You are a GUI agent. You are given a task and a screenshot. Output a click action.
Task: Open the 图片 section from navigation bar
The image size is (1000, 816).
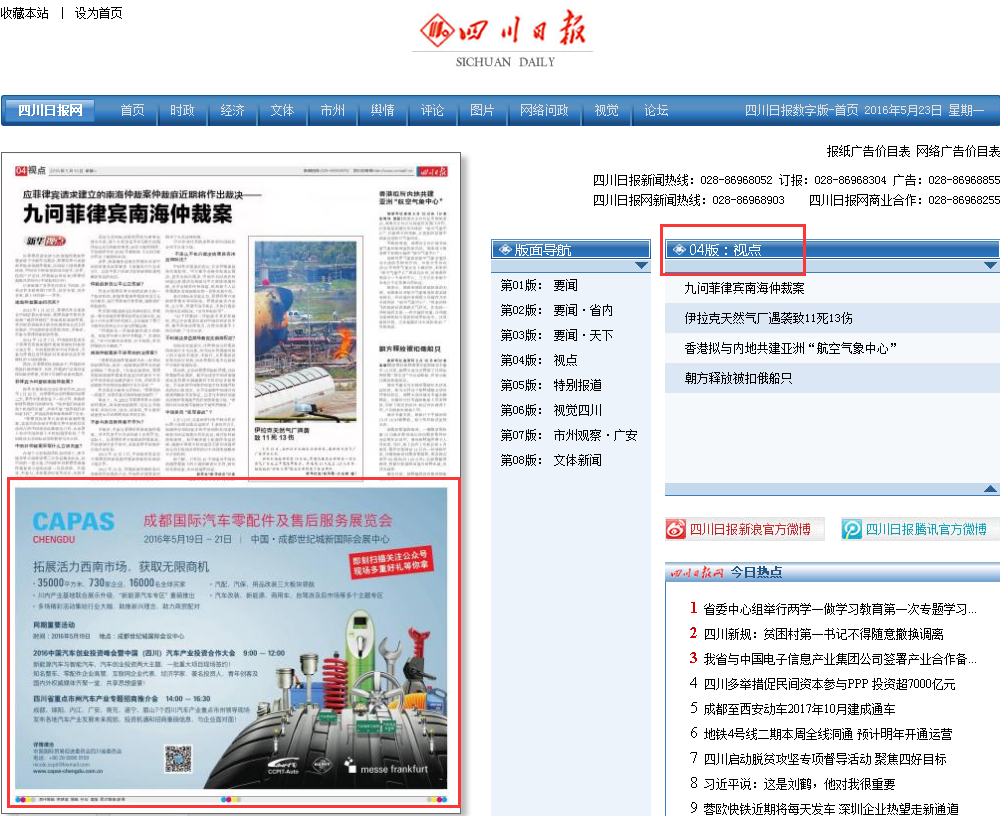pyautogui.click(x=482, y=112)
